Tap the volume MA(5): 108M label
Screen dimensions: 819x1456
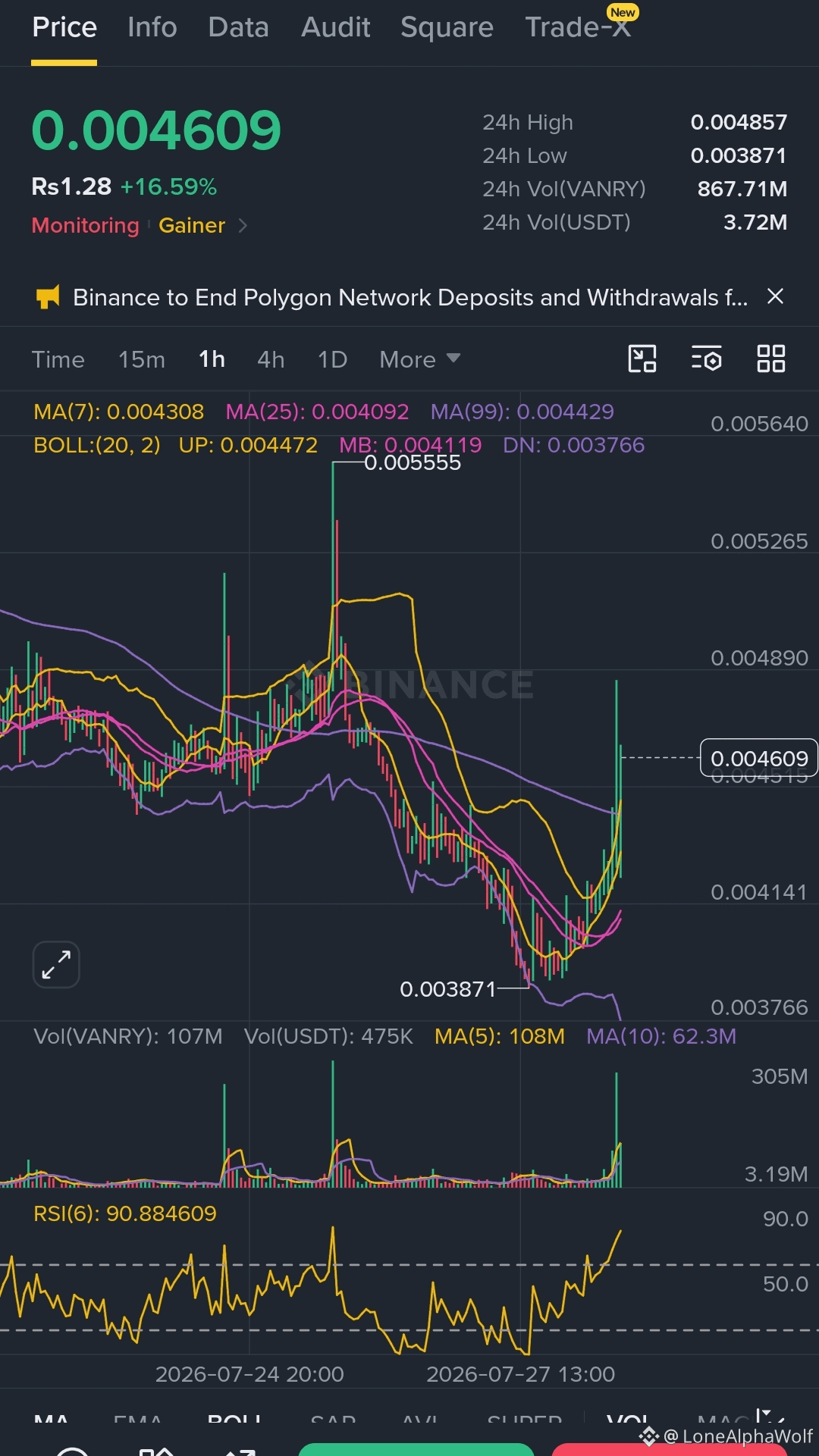coord(500,1036)
